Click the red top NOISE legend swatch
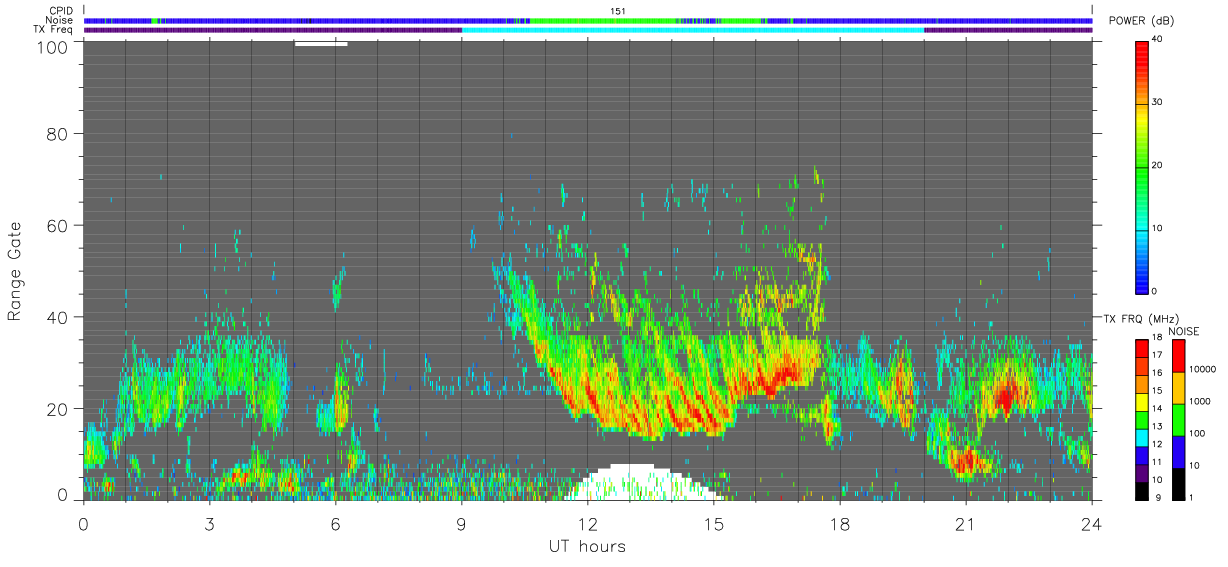 [x=1177, y=355]
